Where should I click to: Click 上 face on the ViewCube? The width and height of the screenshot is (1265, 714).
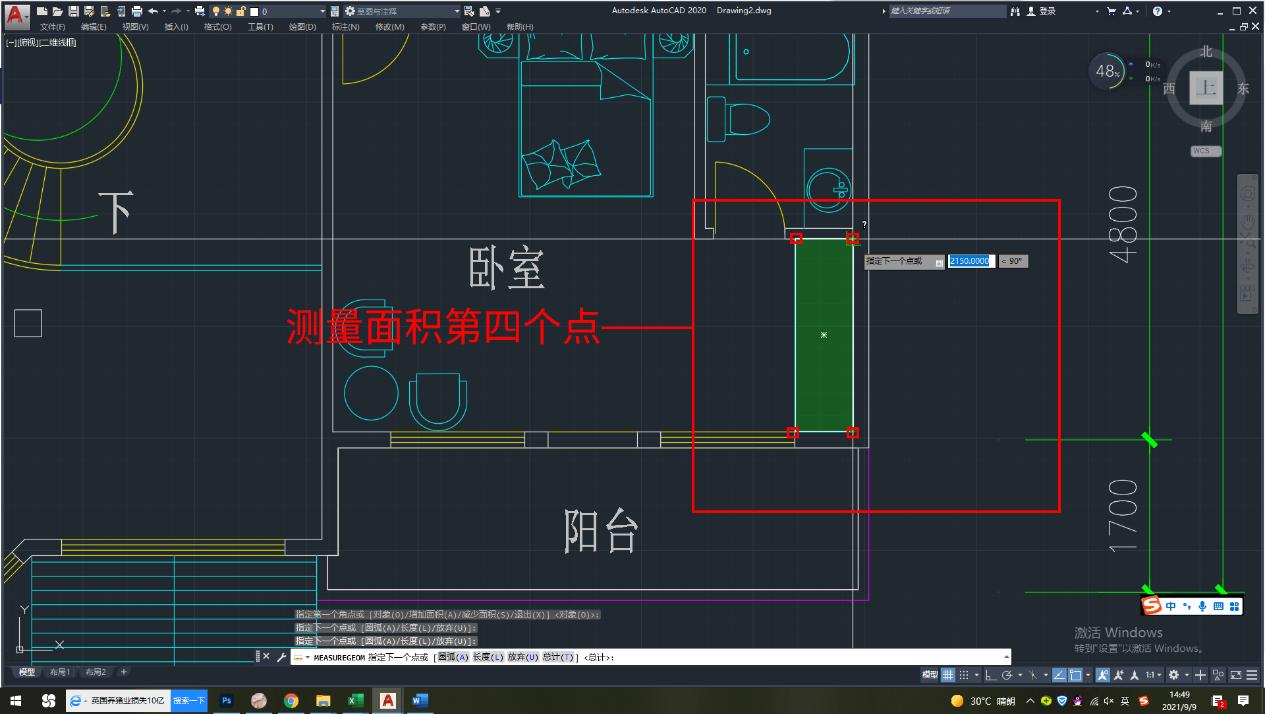tap(1206, 87)
